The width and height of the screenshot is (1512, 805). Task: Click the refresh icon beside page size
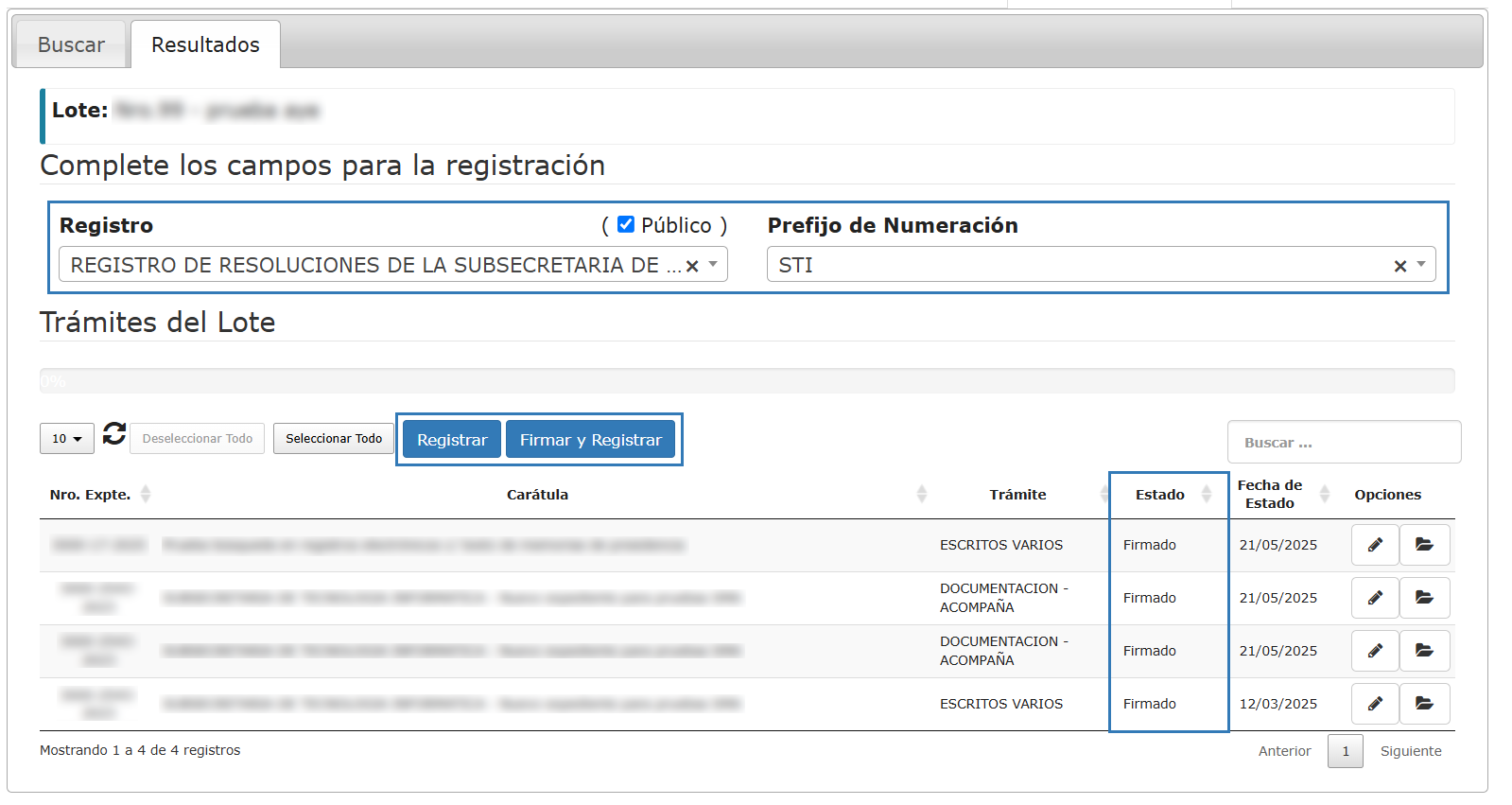coord(114,434)
